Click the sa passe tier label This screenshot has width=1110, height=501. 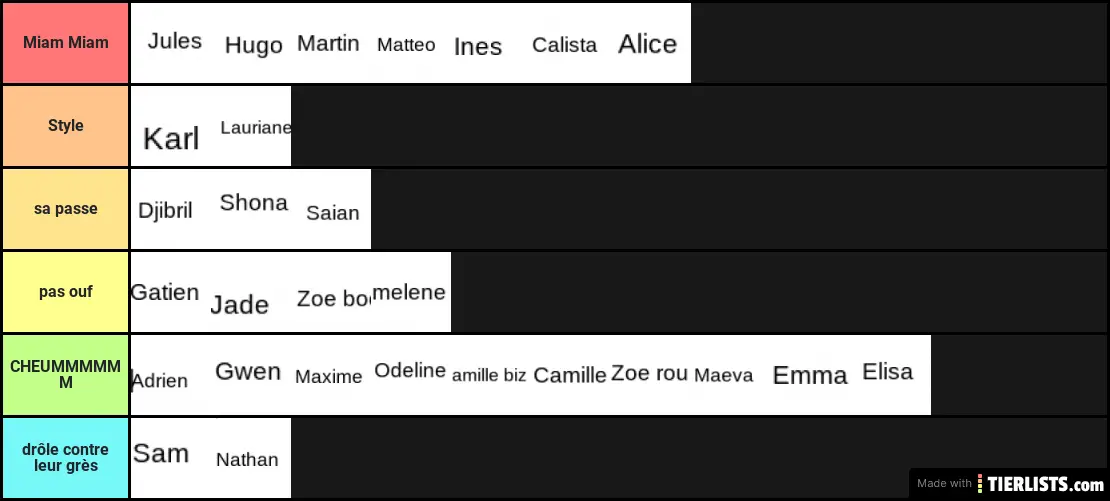[65, 209]
